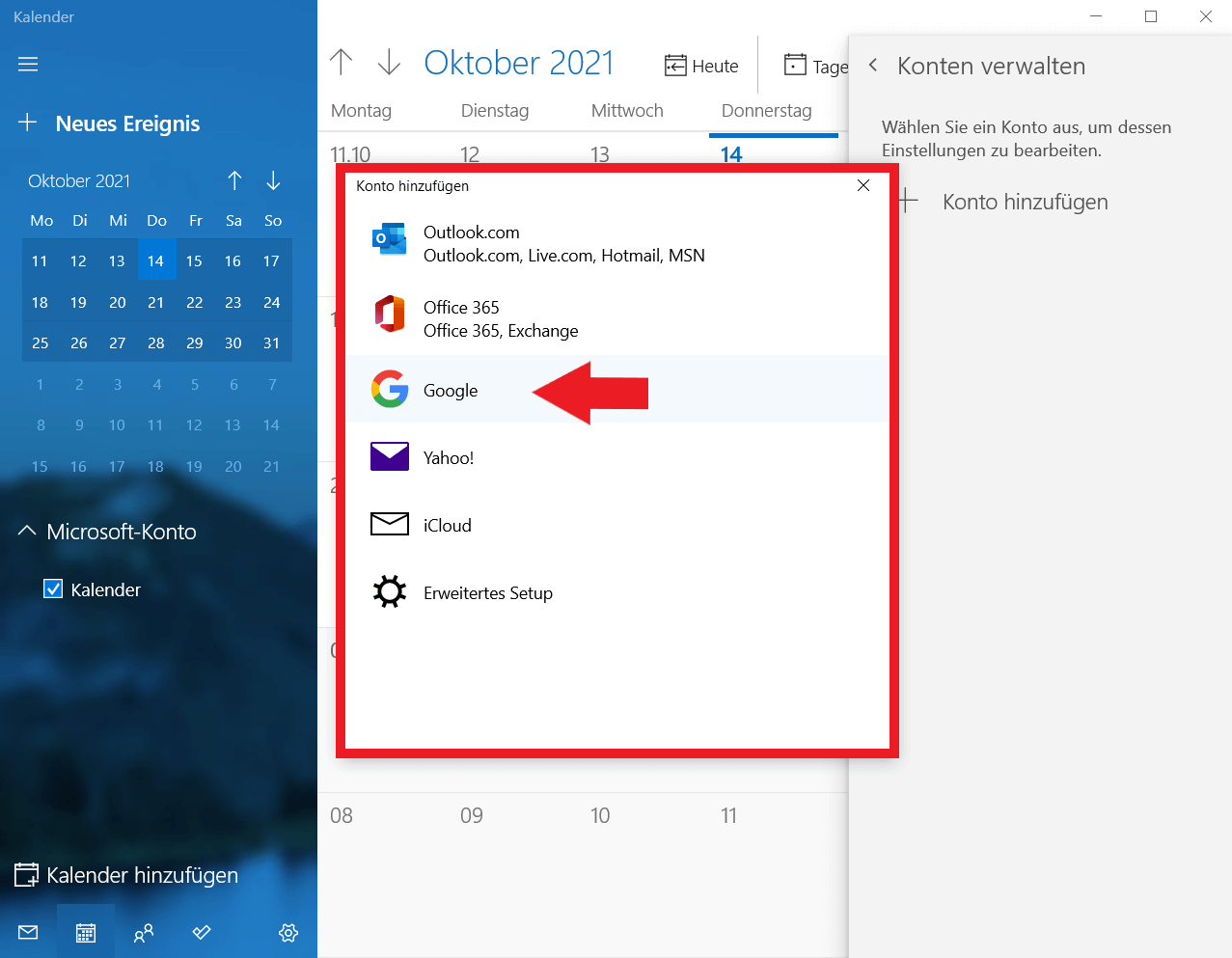
Task: Select October 31 in mini calendar
Action: point(272,342)
